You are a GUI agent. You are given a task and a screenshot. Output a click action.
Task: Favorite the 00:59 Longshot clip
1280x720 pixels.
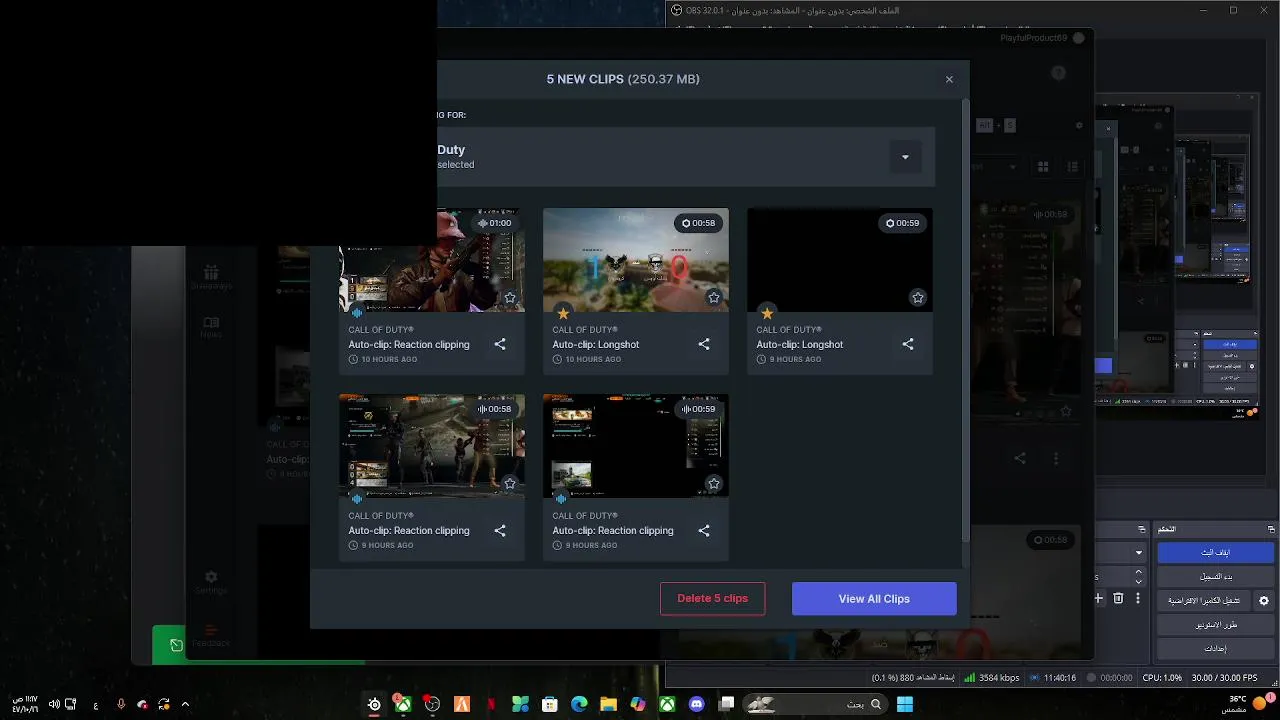click(x=918, y=297)
